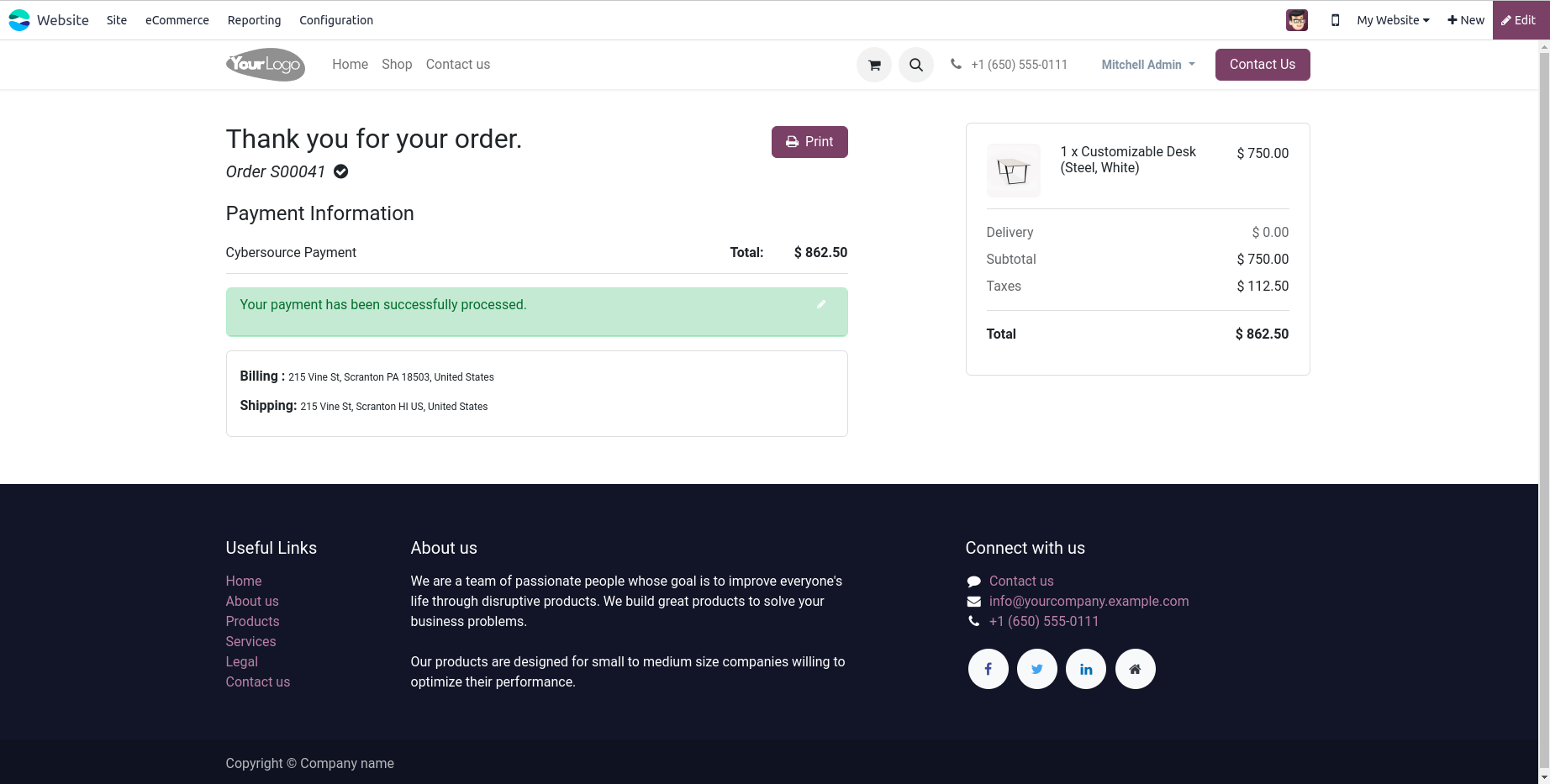Open the Configuration menu
1550x784 pixels.
[336, 20]
